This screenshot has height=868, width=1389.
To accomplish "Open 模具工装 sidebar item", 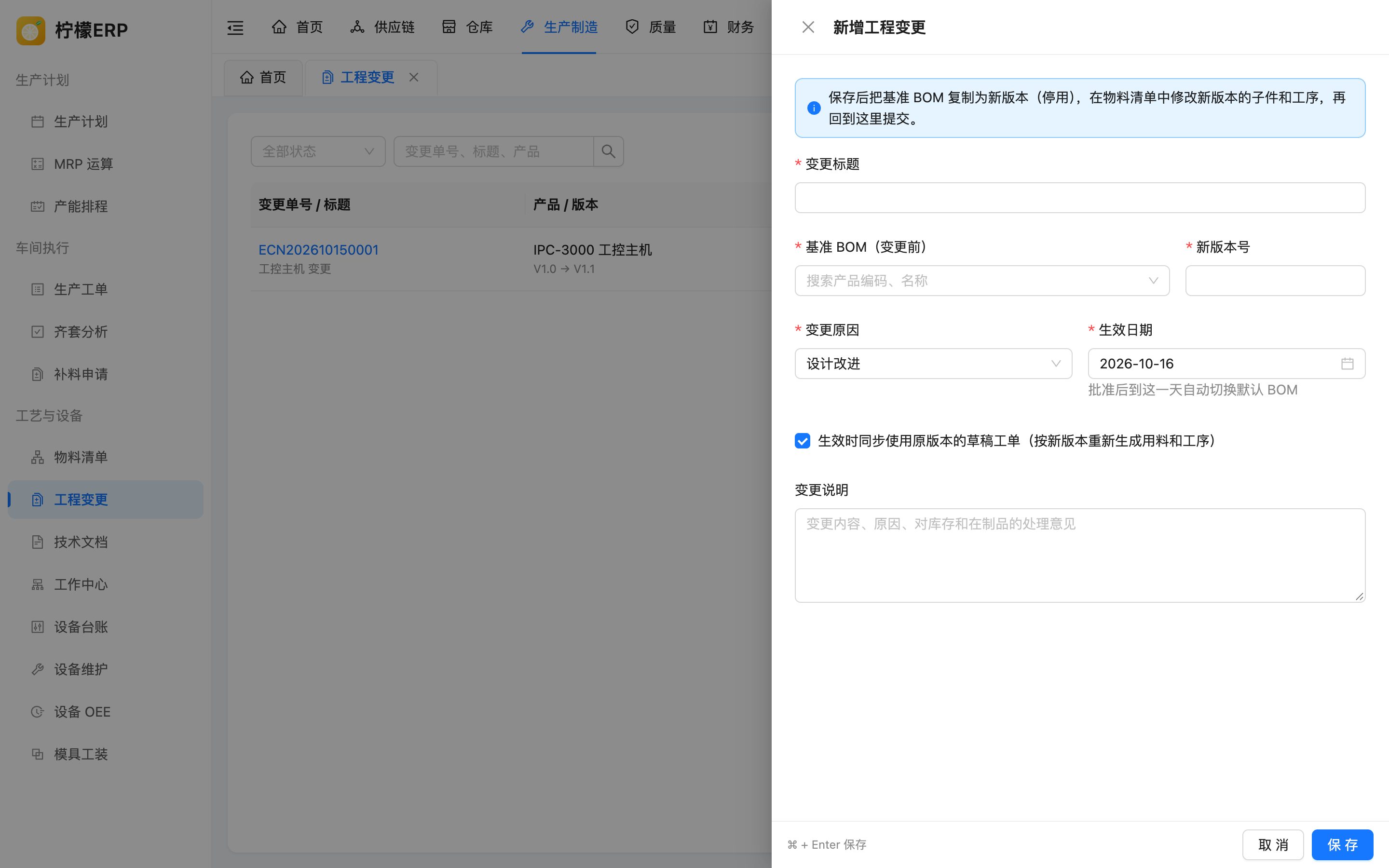I will 106,754.
